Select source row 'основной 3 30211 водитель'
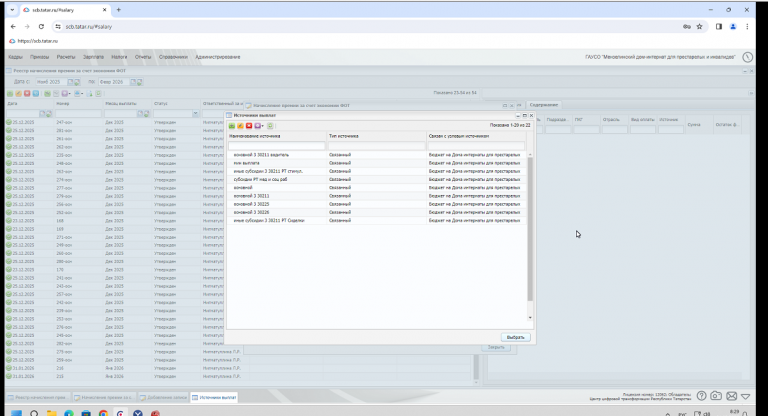 tap(377, 155)
